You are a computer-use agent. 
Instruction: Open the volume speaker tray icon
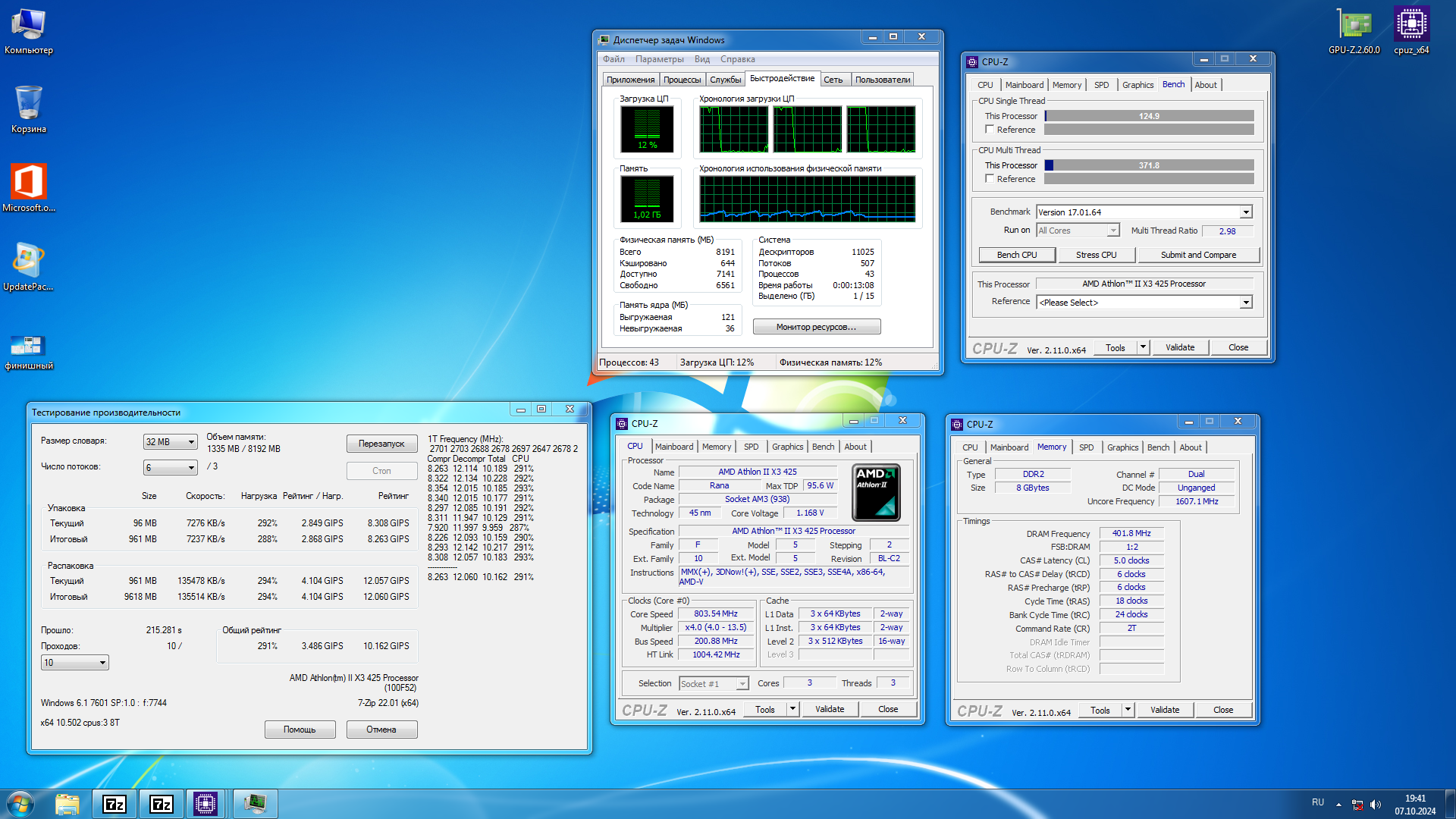[1376, 805]
